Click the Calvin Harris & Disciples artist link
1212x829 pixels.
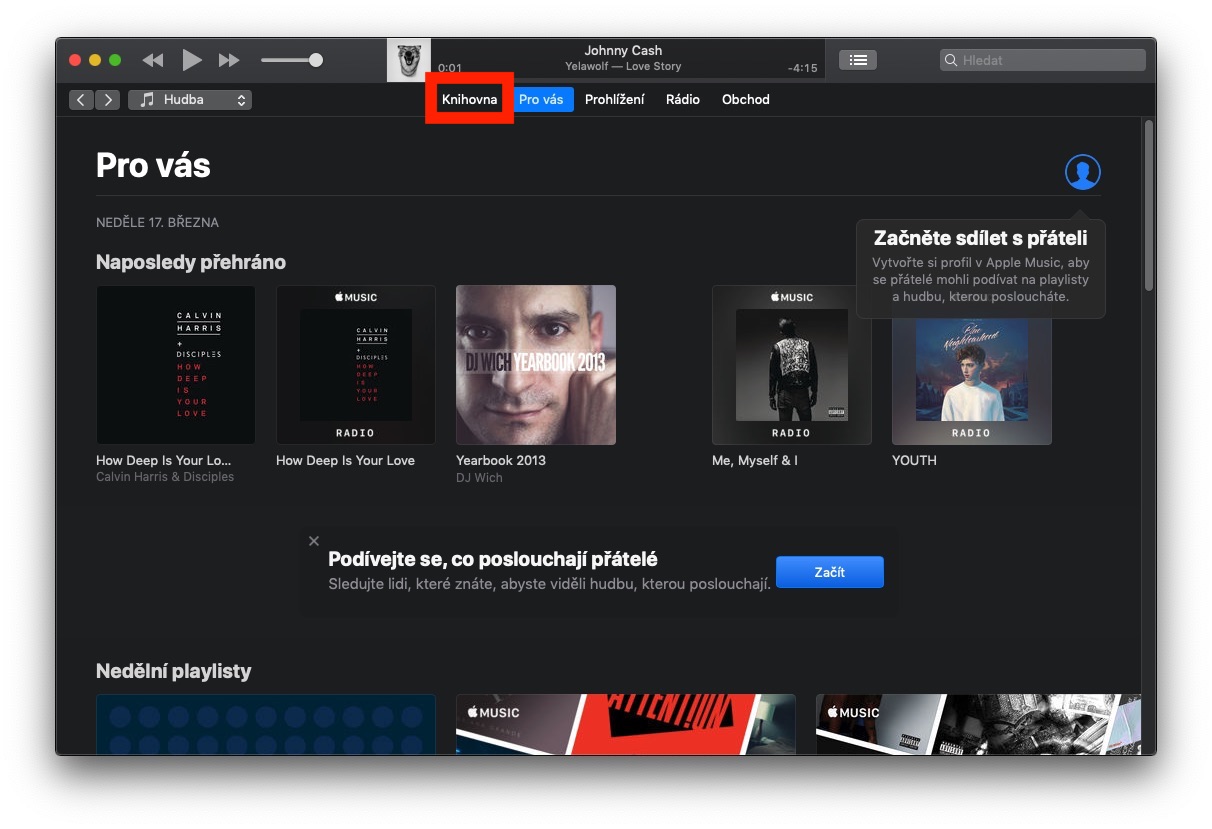(165, 477)
